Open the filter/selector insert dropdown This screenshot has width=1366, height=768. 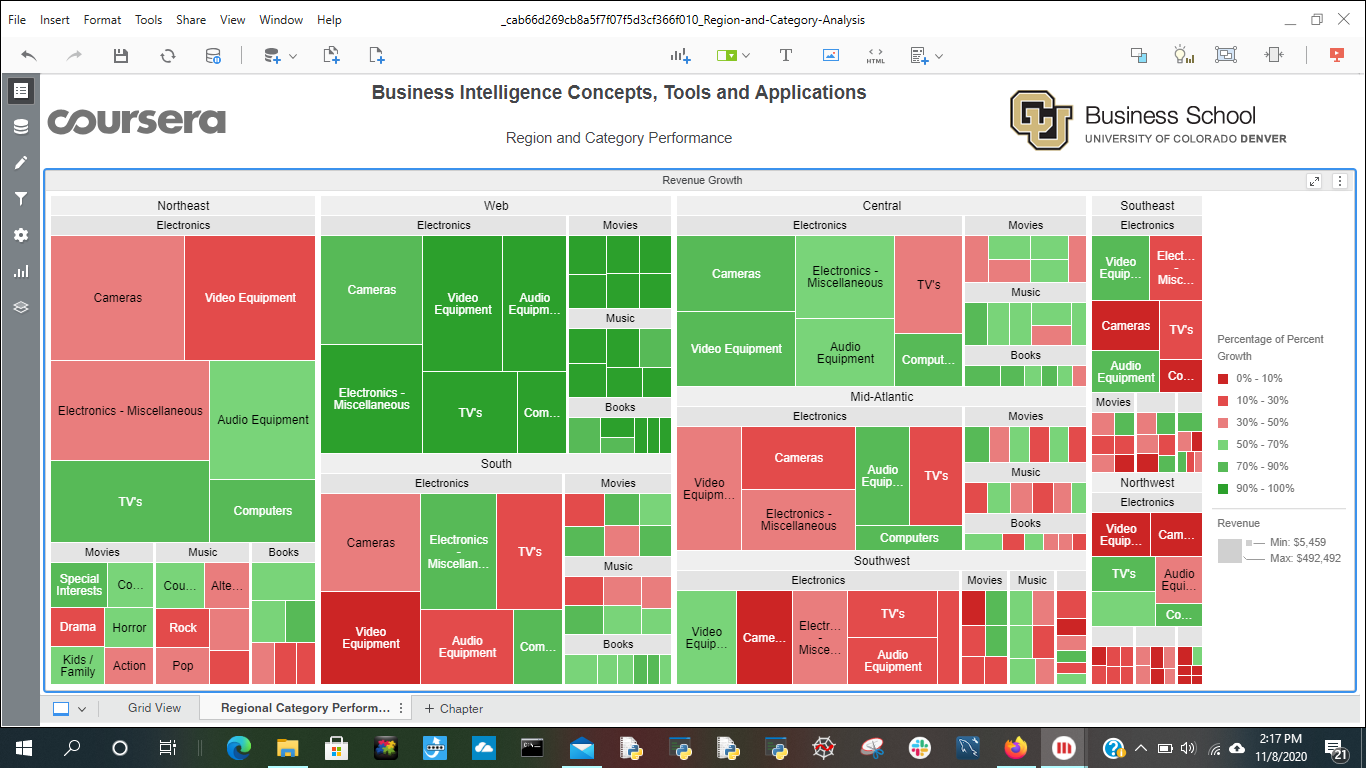746,57
